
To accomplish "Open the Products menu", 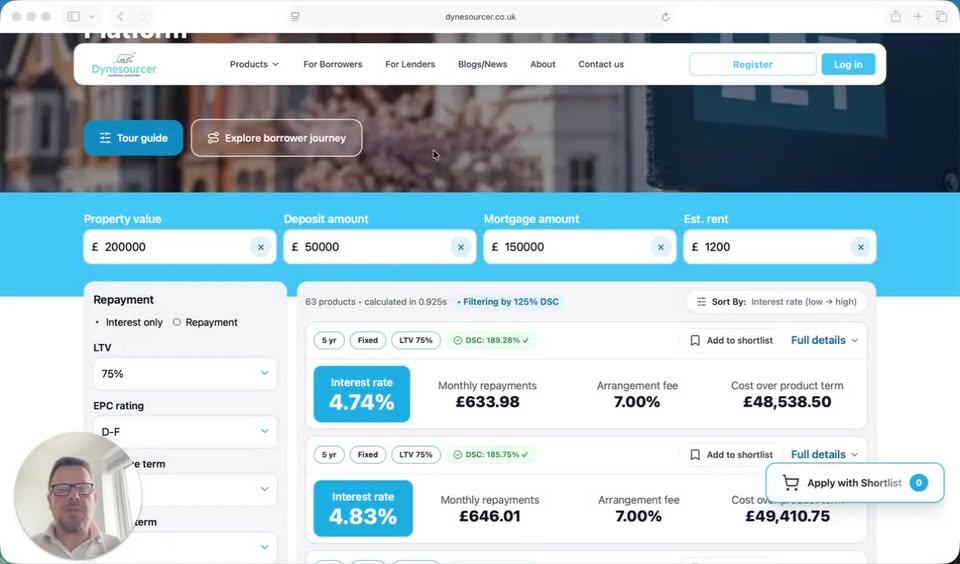I will tap(254, 64).
